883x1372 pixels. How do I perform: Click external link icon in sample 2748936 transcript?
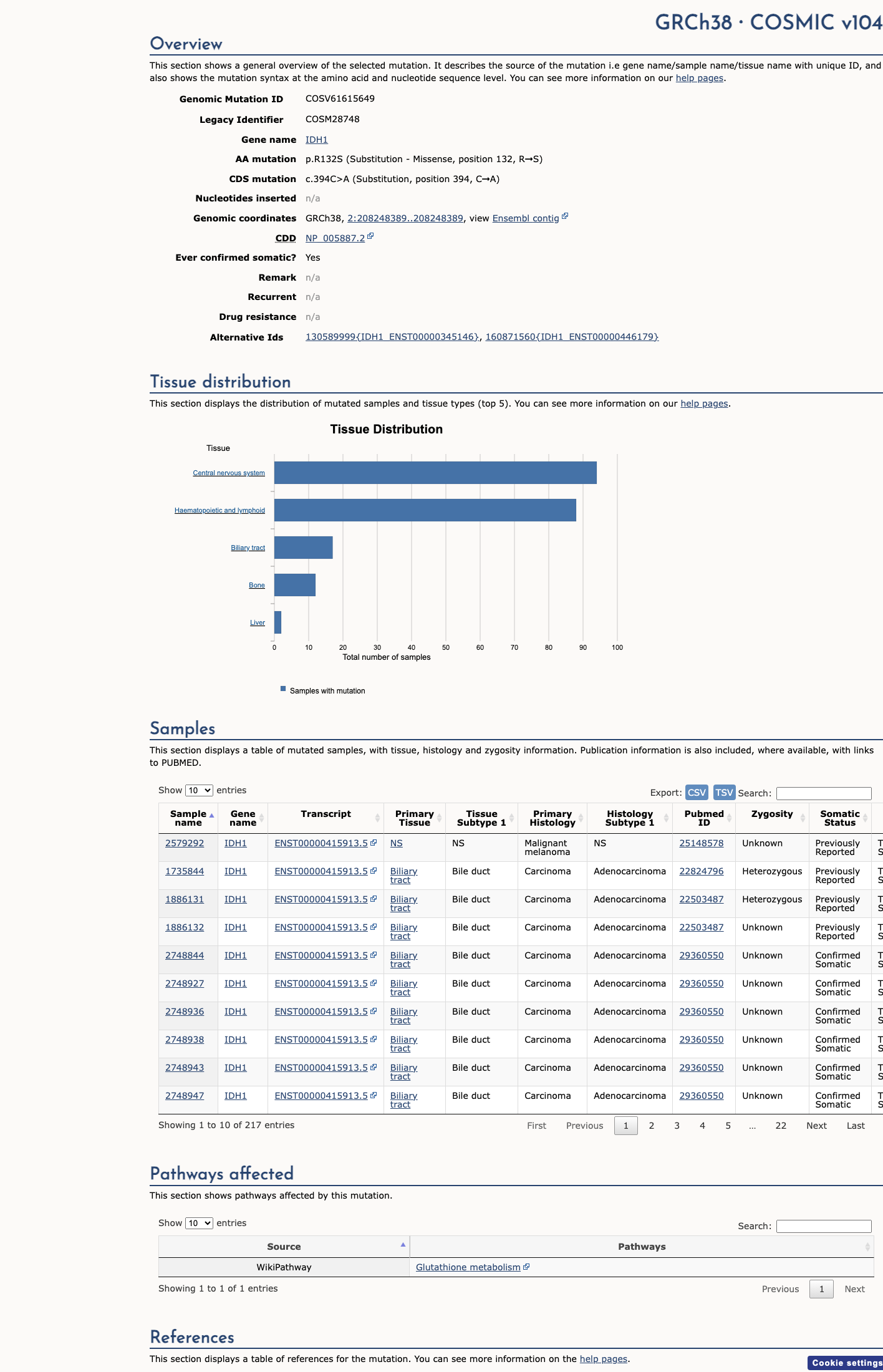(374, 1010)
